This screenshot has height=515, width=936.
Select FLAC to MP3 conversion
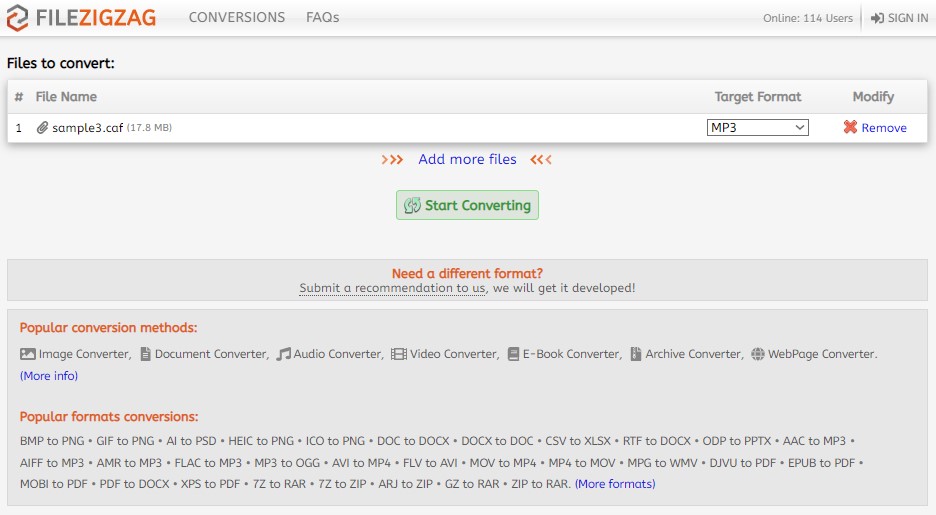[x=208, y=463]
